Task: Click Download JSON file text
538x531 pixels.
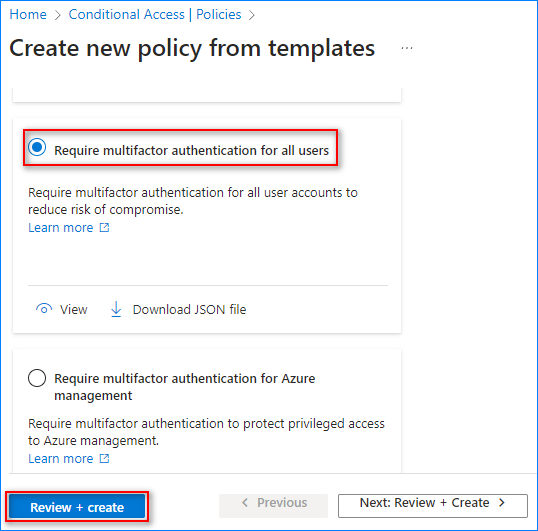Action: click(x=189, y=309)
